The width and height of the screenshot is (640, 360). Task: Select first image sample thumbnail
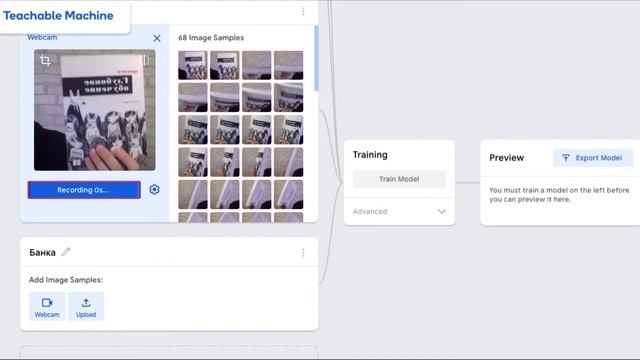193,65
